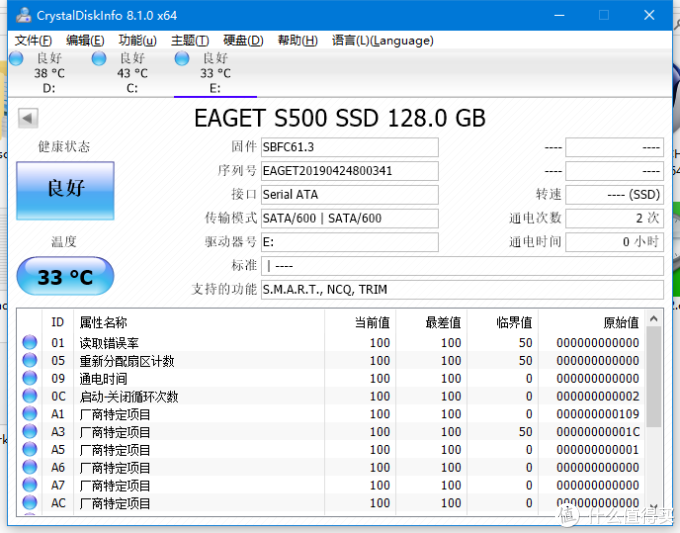
Task: Click the status circle for attribute A7
Action: coord(30,484)
